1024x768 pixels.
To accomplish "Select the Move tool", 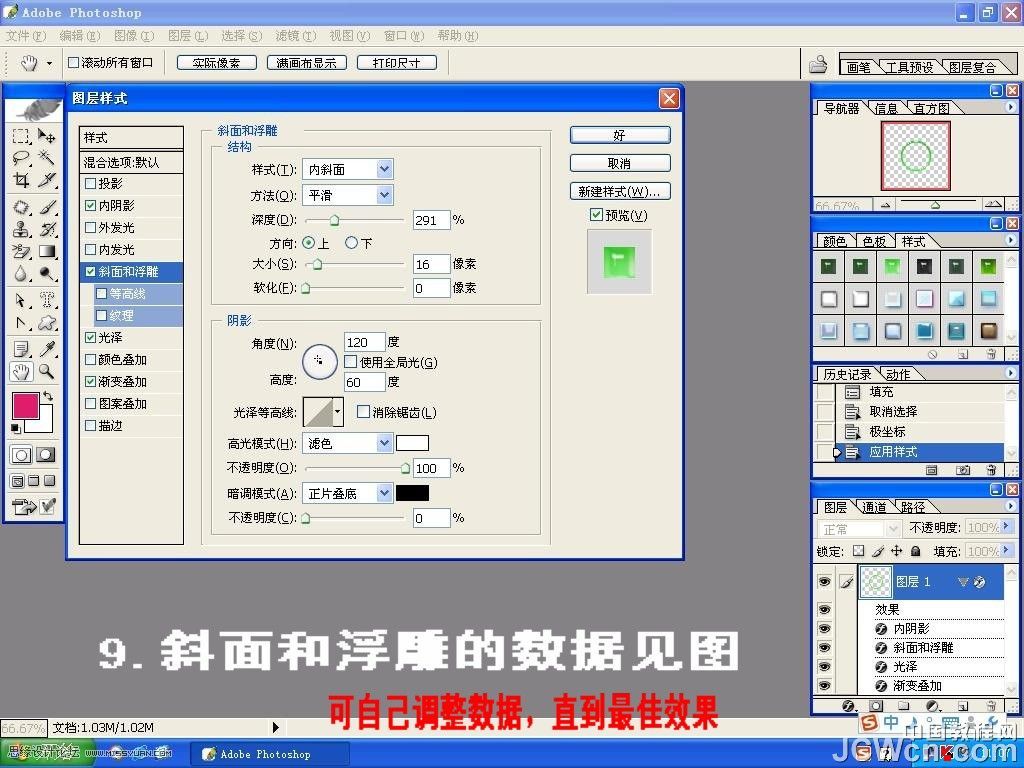I will point(46,136).
